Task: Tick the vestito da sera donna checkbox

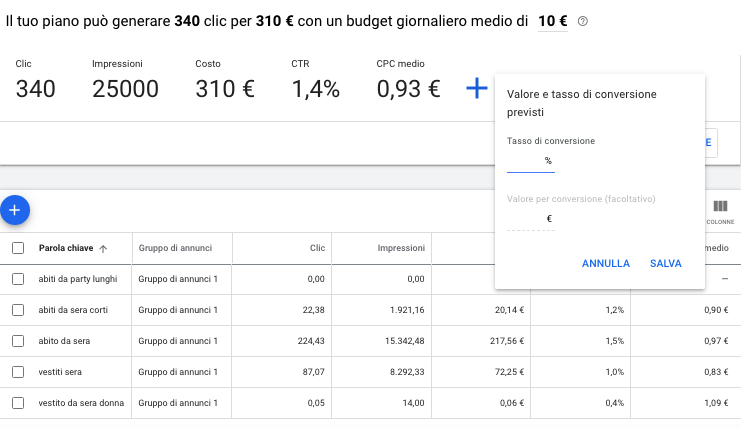Action: pyautogui.click(x=18, y=403)
